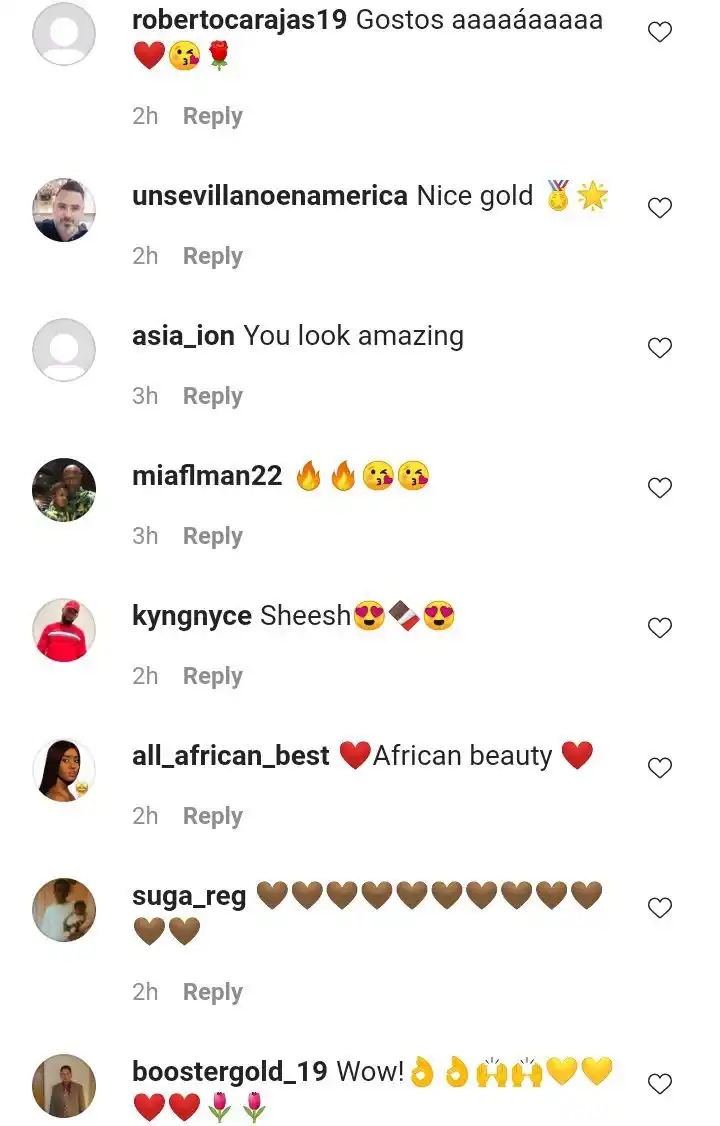The width and height of the screenshot is (720, 1126).
Task: Heart the miaflman22 comment
Action: point(660,488)
